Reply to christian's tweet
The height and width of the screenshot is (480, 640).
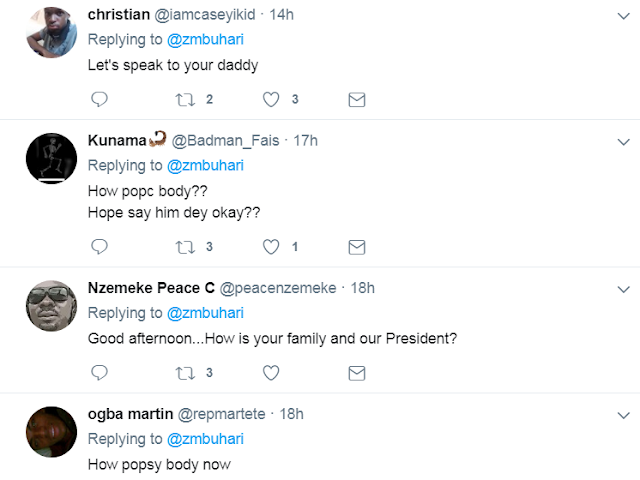(99, 99)
